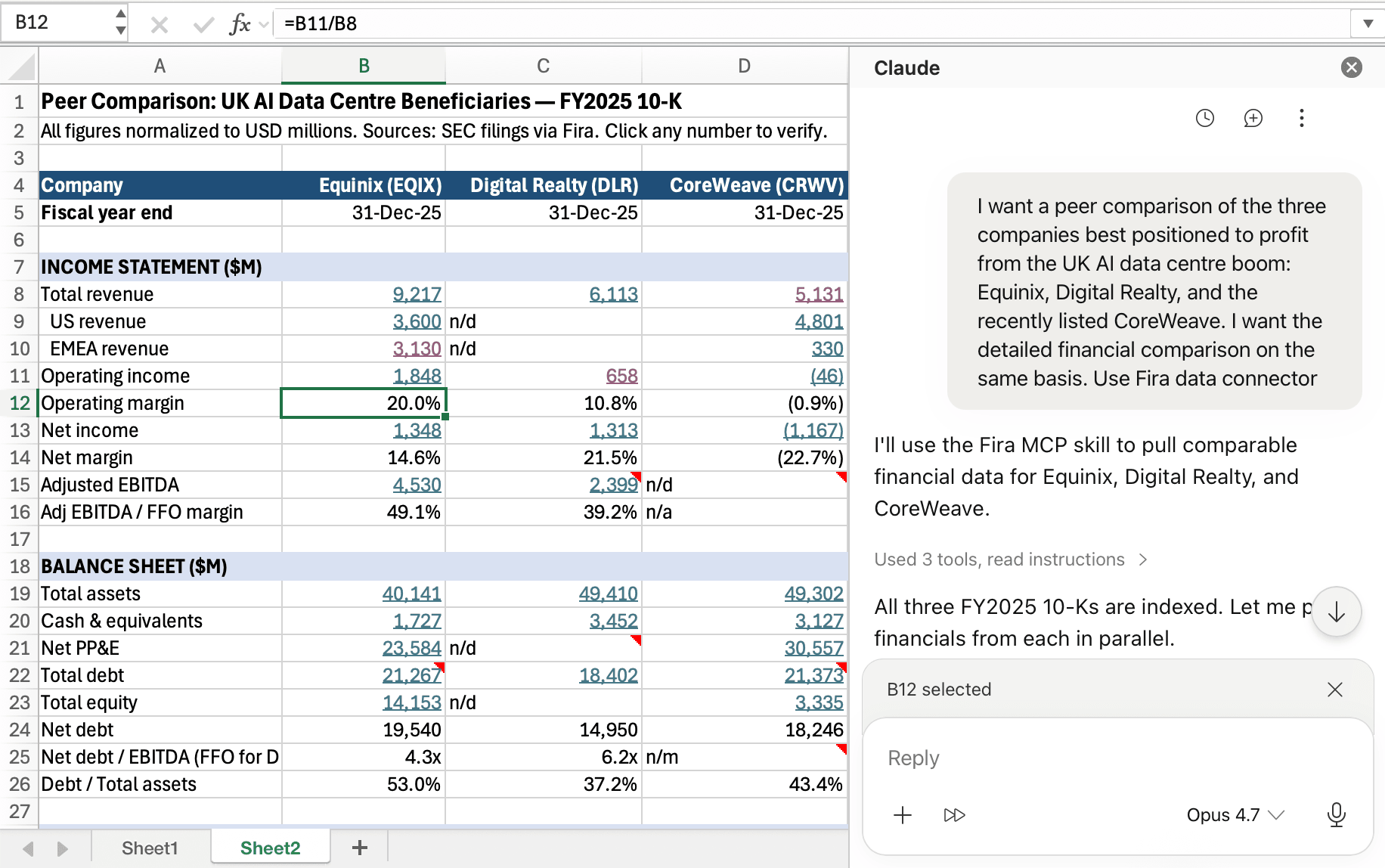Click Equinix total debt 21,267
The image size is (1385, 868).
pyautogui.click(x=411, y=675)
